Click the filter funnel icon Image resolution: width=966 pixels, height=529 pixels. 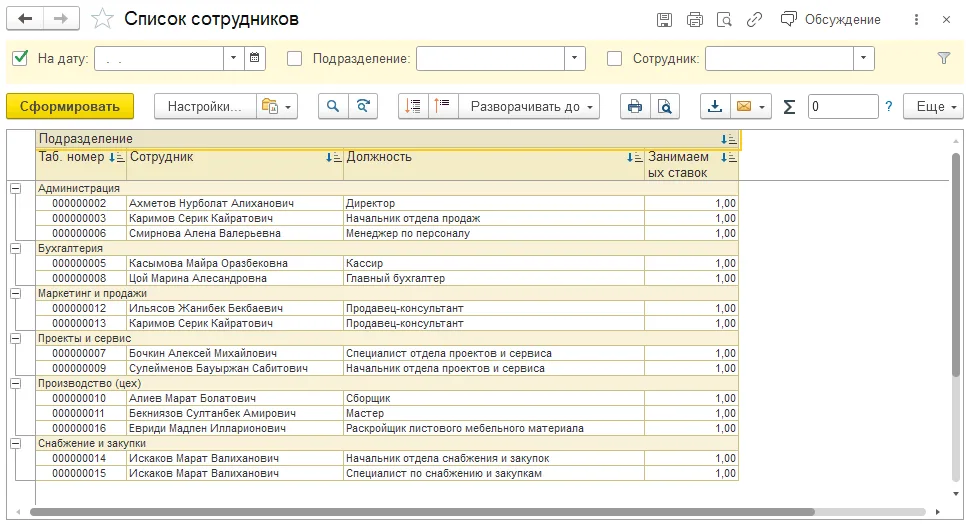click(943, 59)
